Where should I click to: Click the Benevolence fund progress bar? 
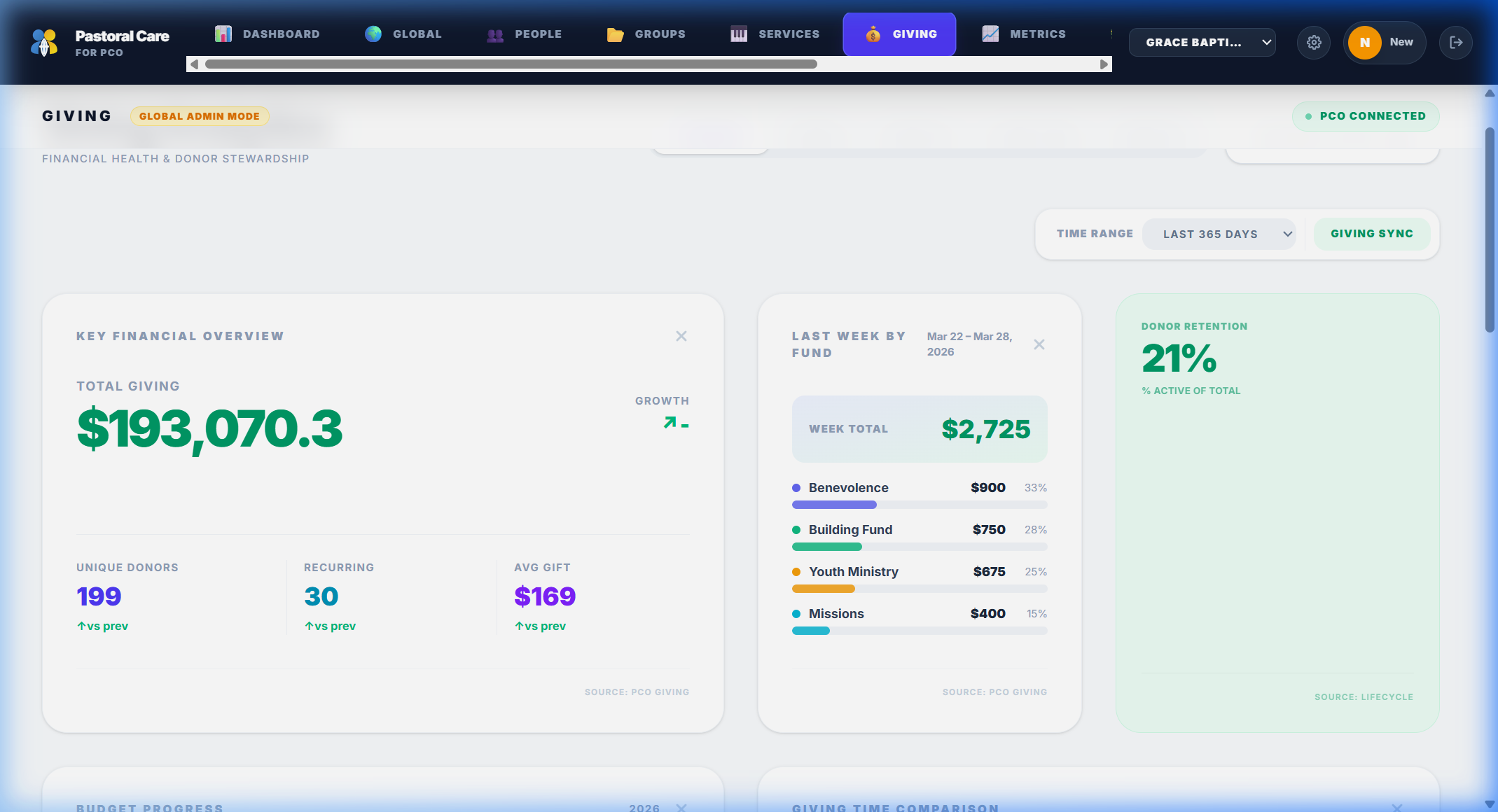(x=919, y=505)
